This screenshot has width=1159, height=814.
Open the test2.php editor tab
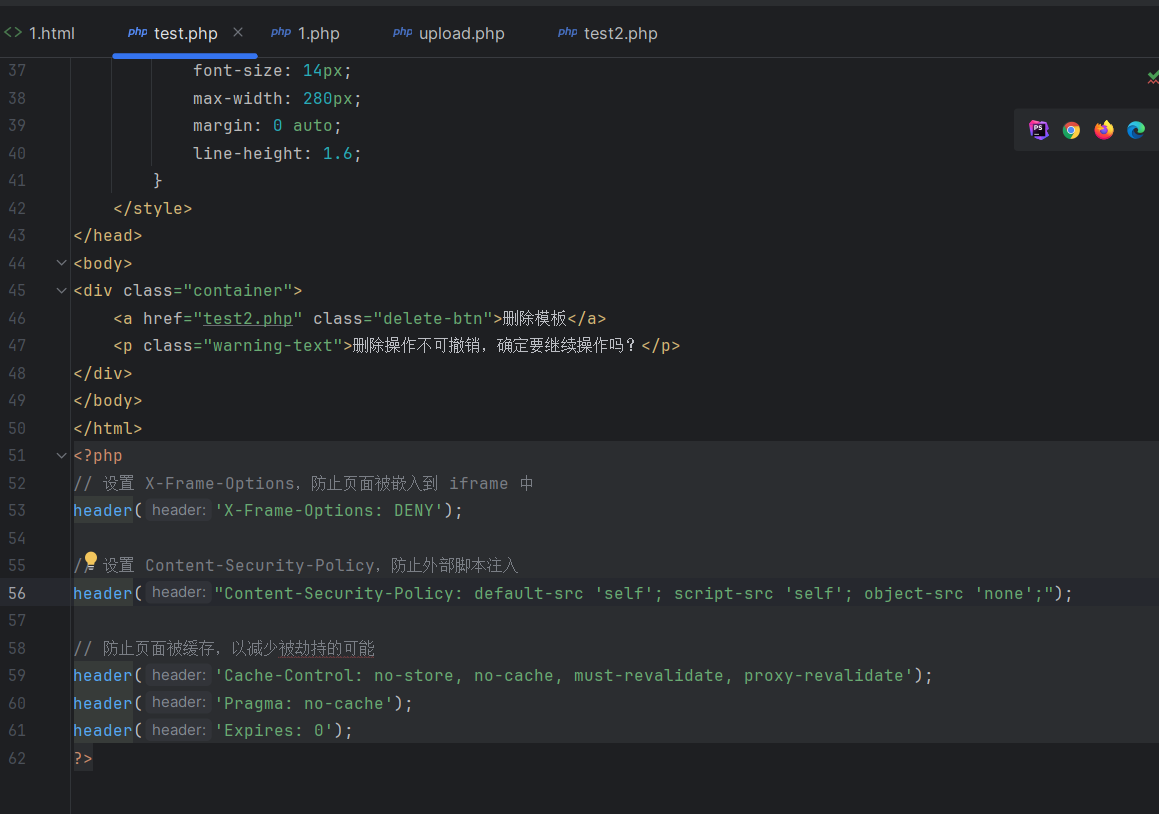click(x=608, y=33)
